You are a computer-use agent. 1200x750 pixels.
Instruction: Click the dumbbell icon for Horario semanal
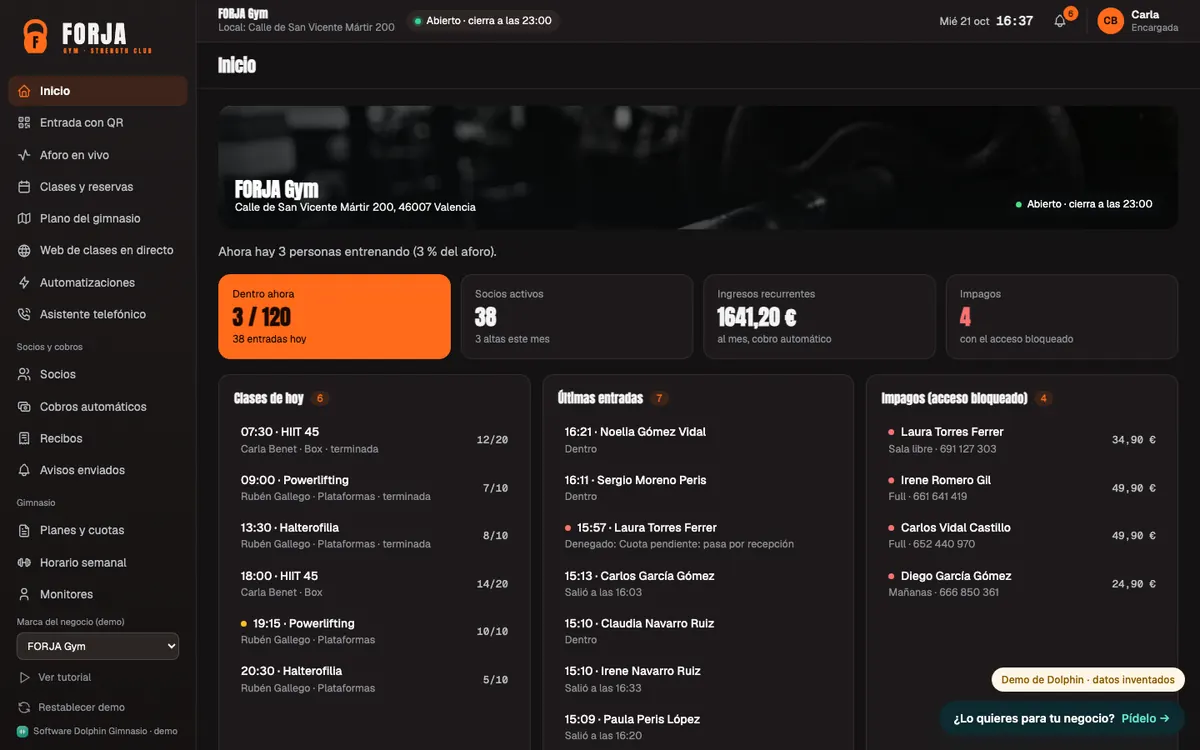[24, 563]
